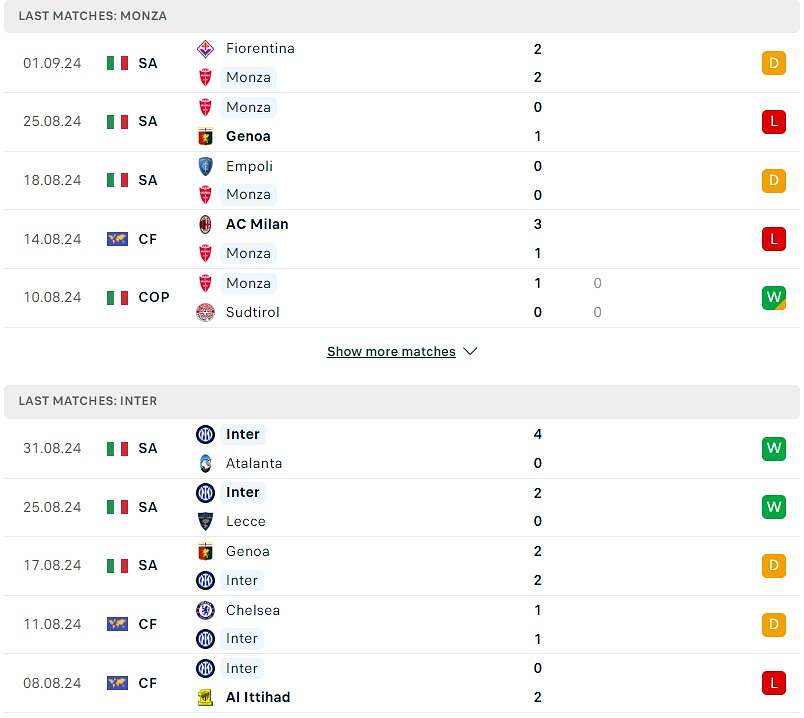This screenshot has width=804, height=718.
Task: Click the D badge for Fiorentina vs Monza
Action: pyautogui.click(x=773, y=63)
